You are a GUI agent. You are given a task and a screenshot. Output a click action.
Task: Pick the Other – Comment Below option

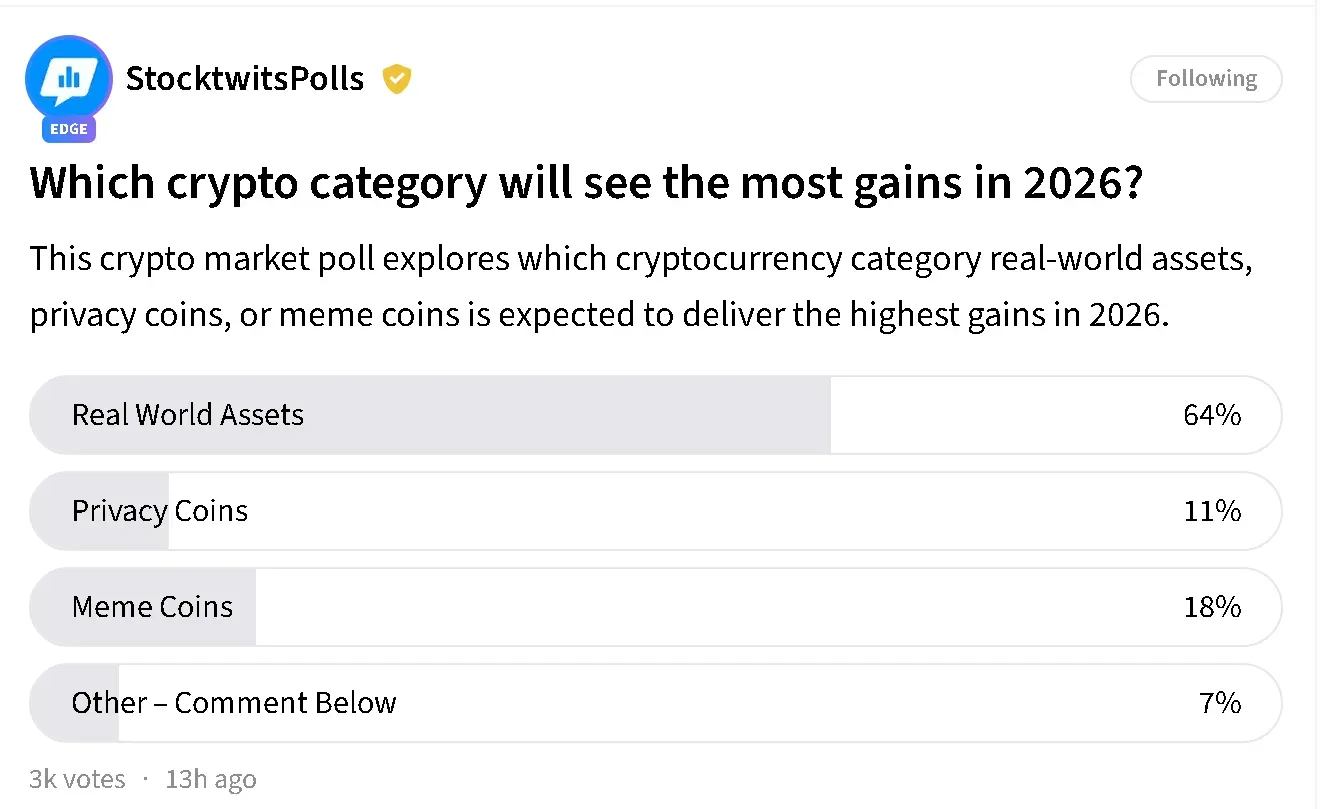tap(234, 703)
